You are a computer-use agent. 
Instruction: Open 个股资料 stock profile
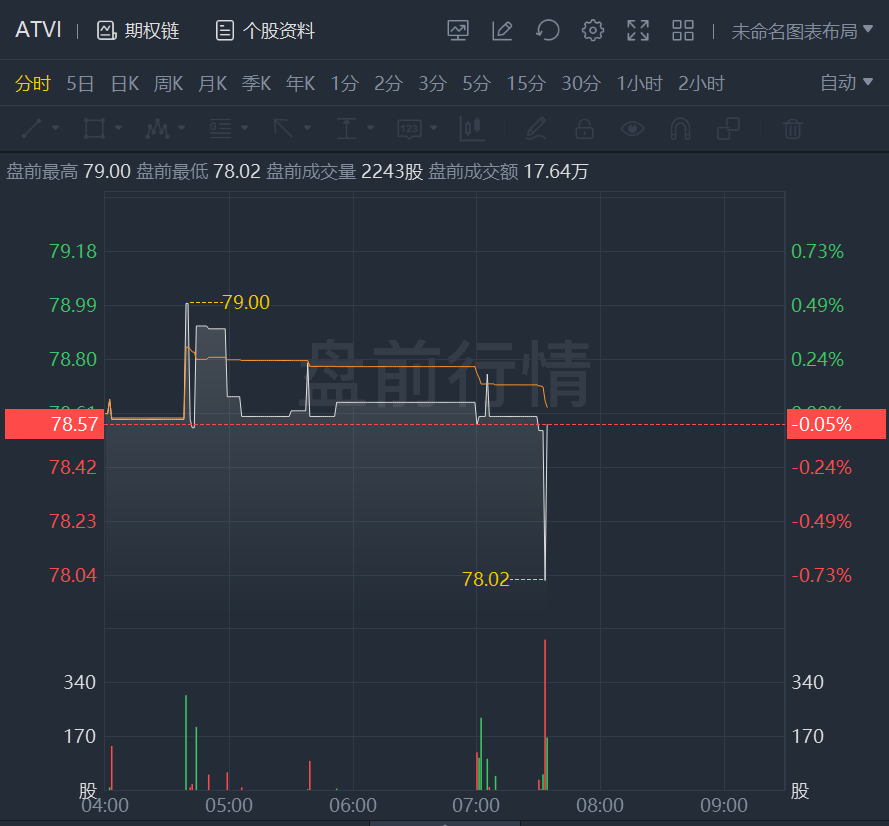click(x=265, y=31)
